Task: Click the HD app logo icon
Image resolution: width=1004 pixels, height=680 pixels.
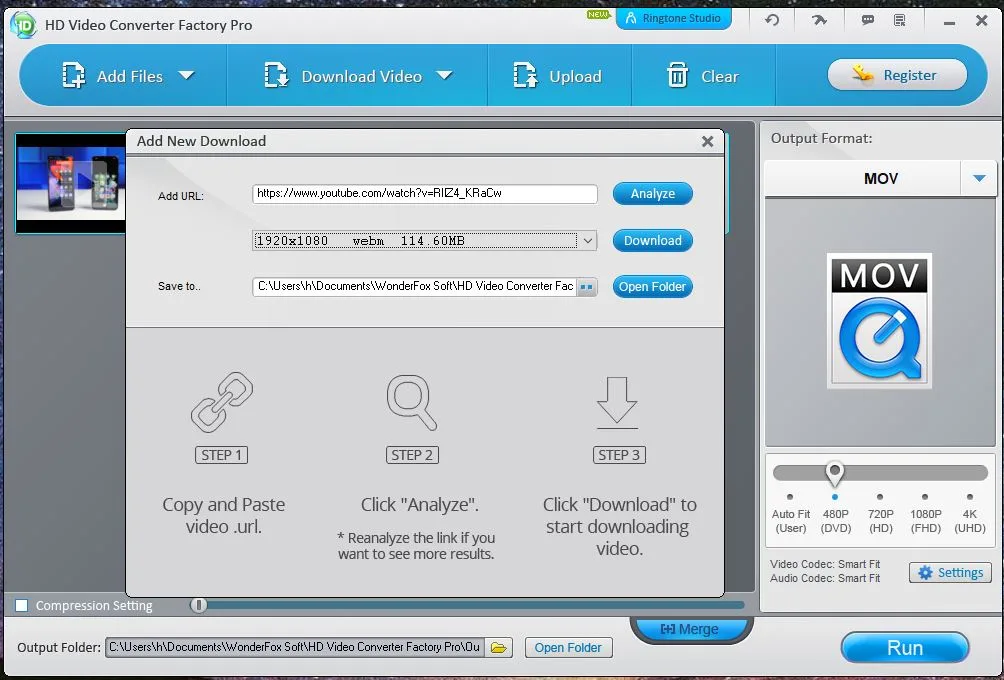Action: [23, 25]
